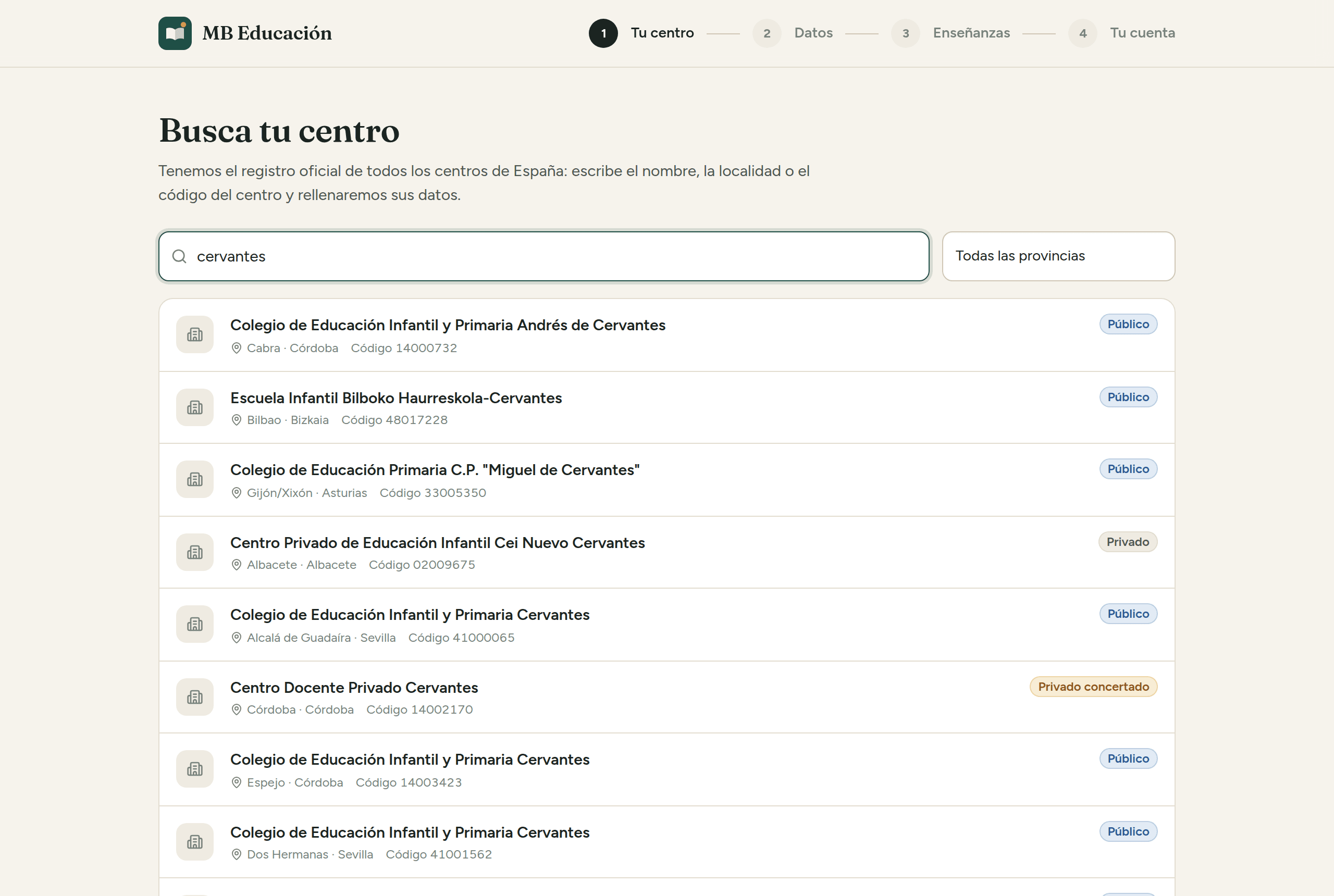Choose Colegio C.P. "Miguel de Cervantes" in Gijón

[x=666, y=480]
